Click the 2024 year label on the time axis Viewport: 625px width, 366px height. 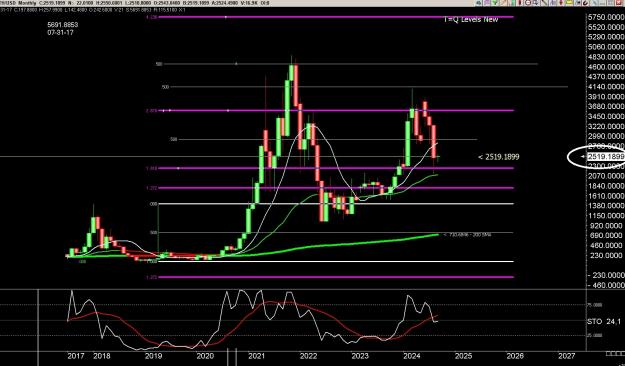pos(411,356)
